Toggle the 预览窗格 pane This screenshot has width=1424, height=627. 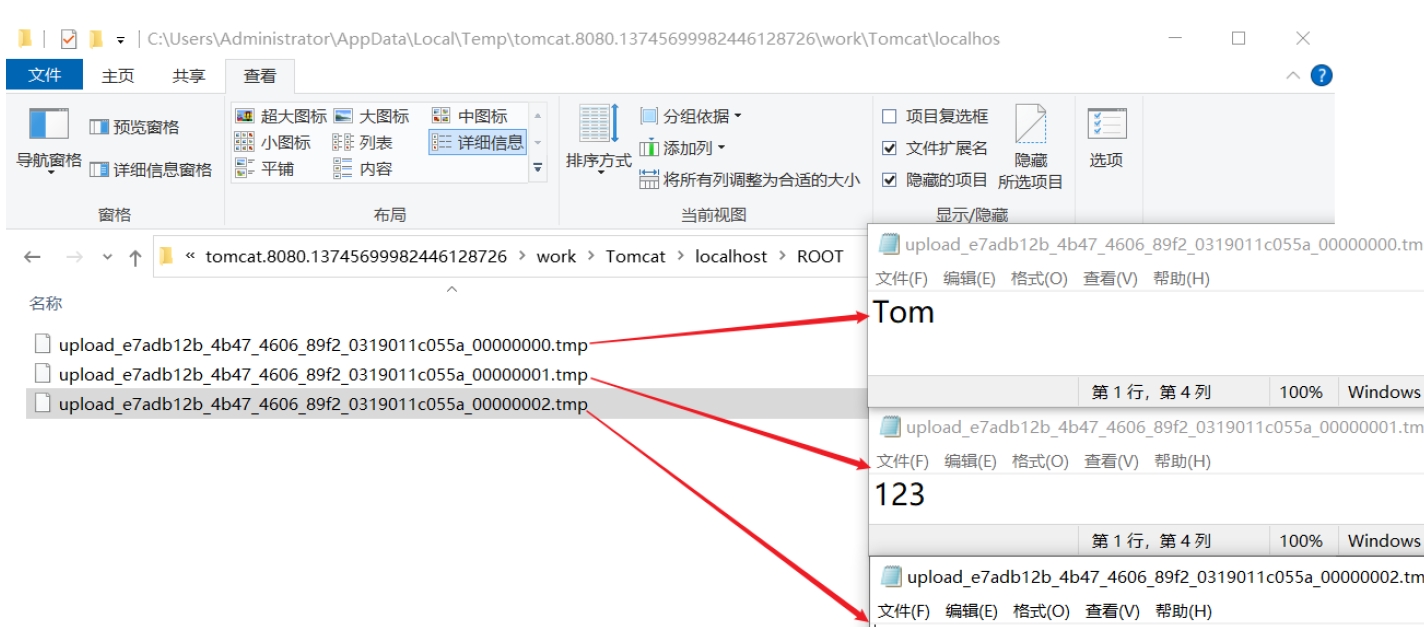[135, 127]
